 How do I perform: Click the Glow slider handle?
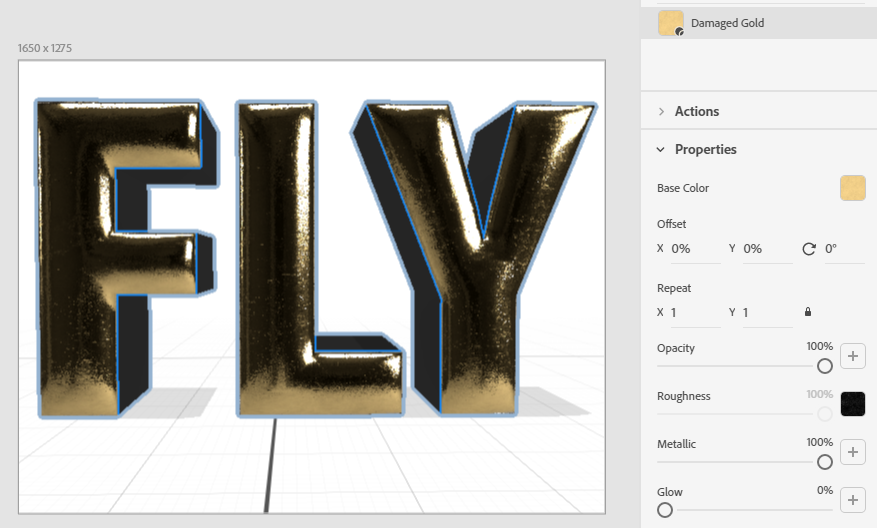coord(665,510)
